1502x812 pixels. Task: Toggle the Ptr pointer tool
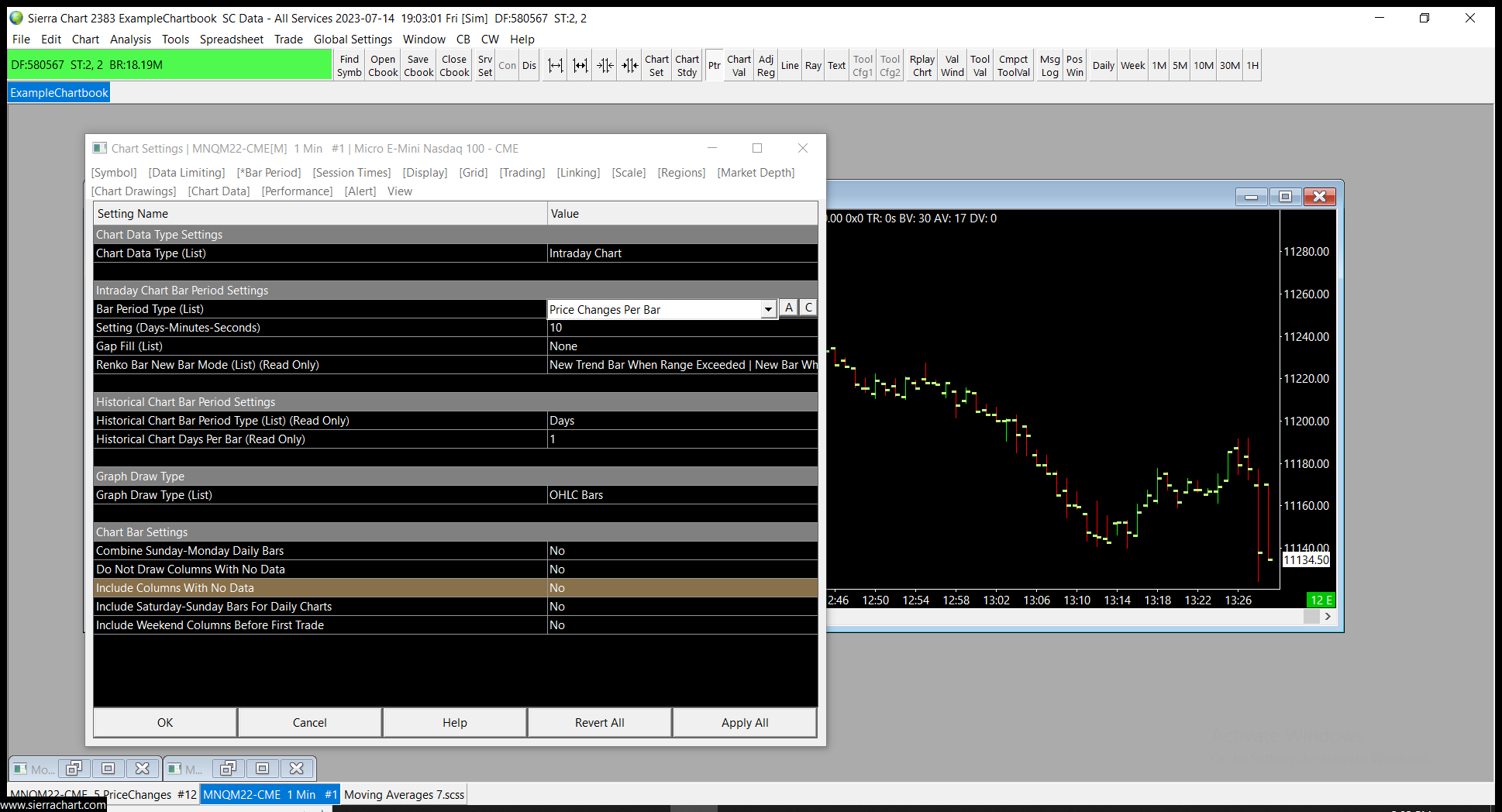click(714, 66)
